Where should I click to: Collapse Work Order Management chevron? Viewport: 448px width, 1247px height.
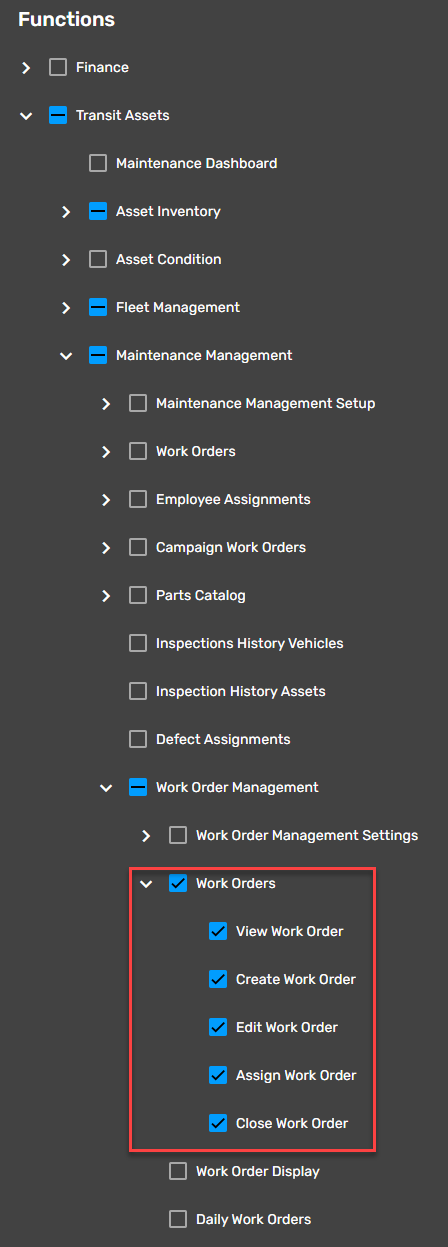pyautogui.click(x=106, y=787)
